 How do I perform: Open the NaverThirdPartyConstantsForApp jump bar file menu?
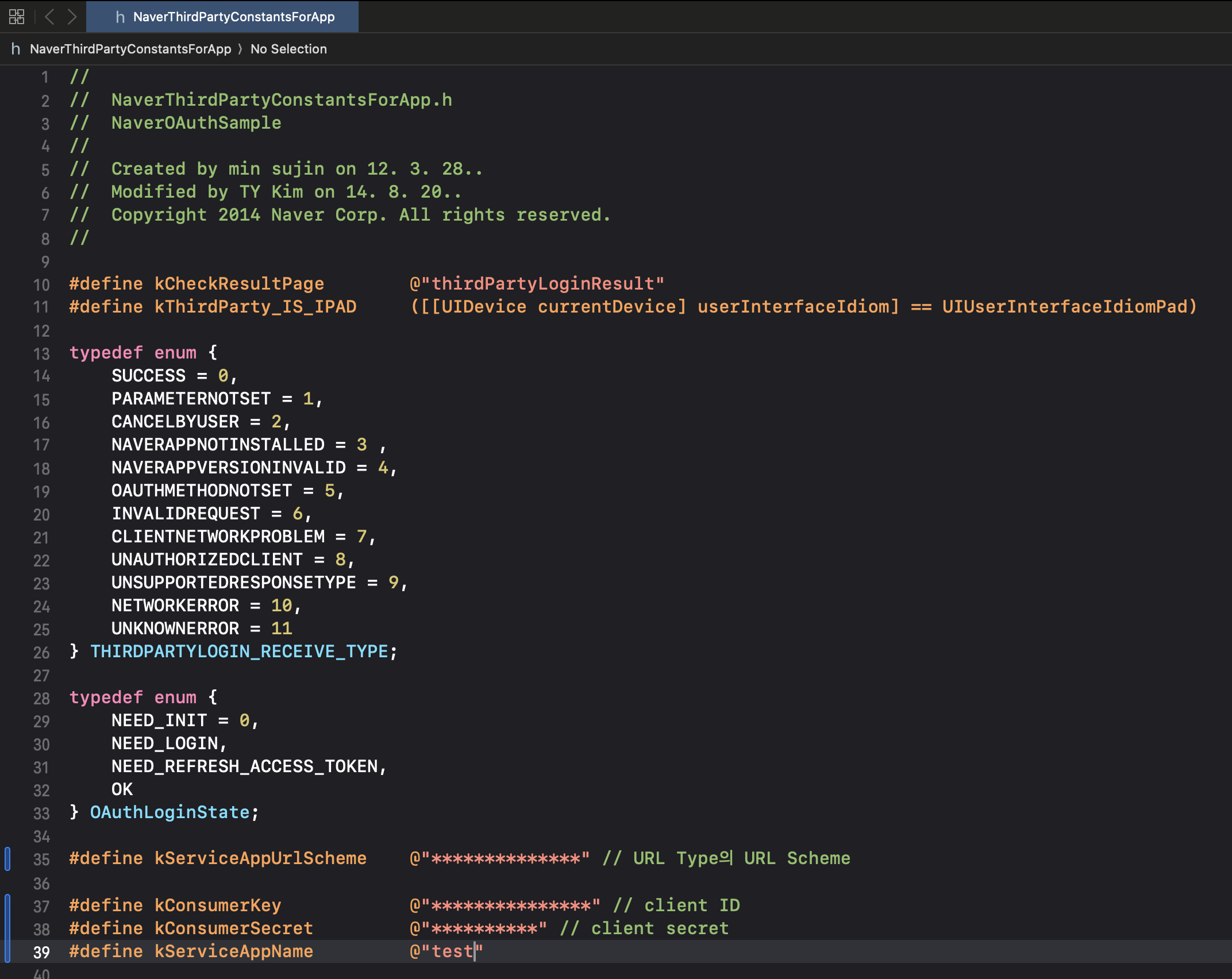pyautogui.click(x=130, y=49)
